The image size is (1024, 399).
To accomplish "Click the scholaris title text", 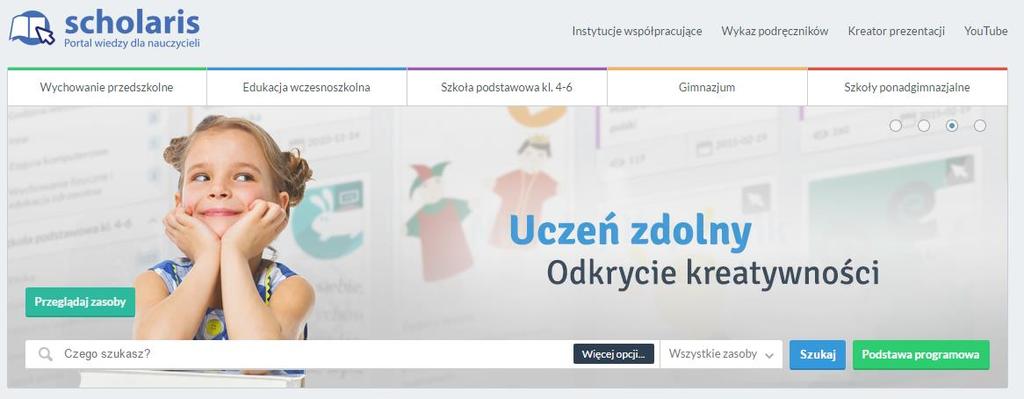I will coord(132,22).
